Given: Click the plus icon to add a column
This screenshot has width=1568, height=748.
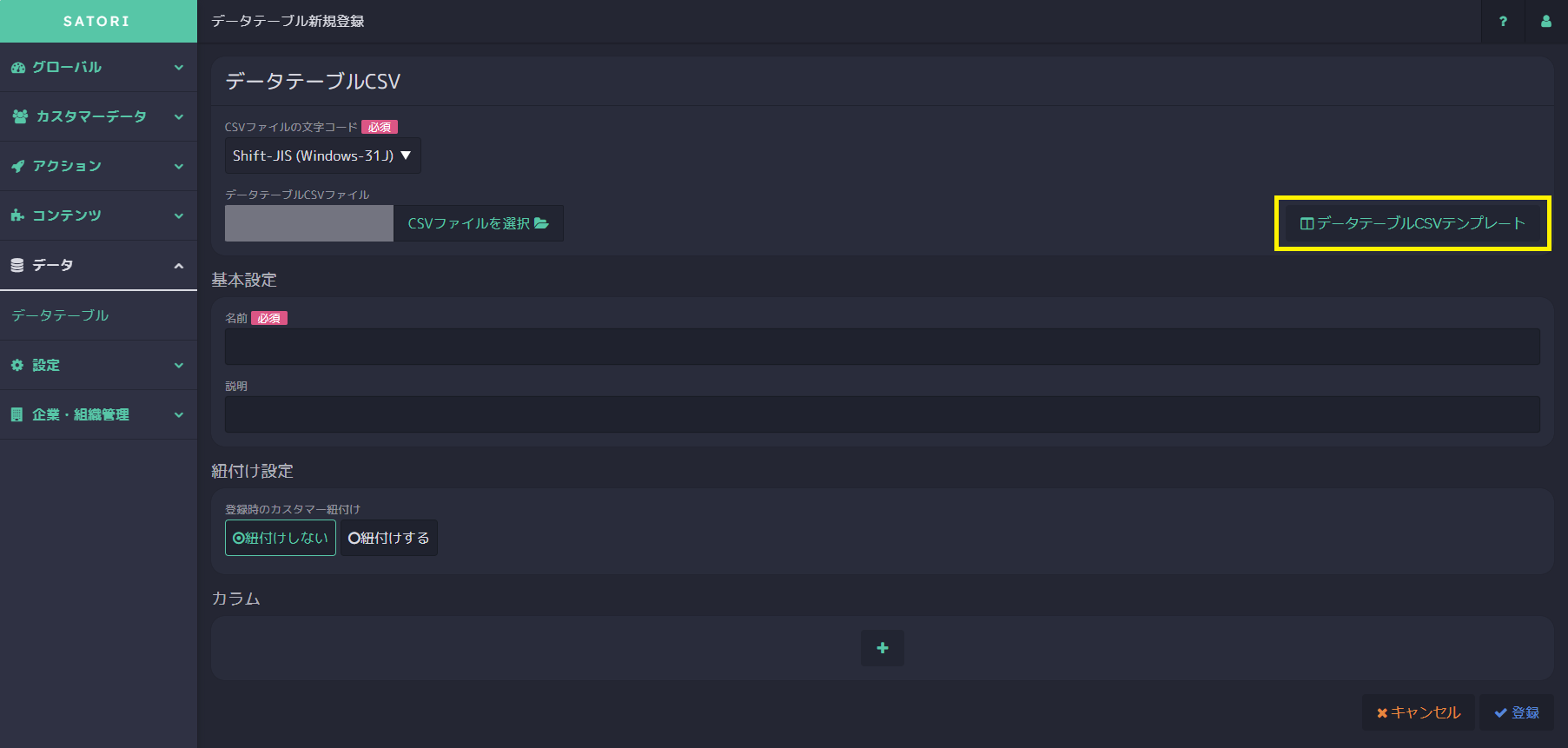Looking at the screenshot, I should [883, 648].
